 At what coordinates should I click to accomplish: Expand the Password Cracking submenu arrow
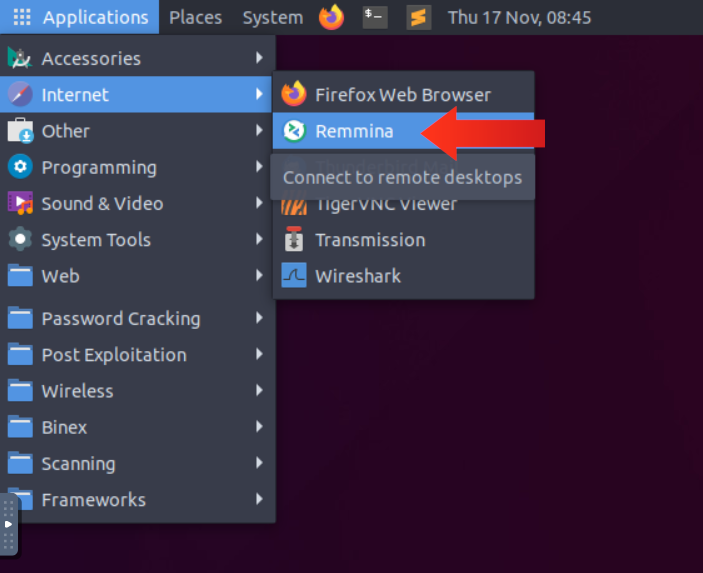click(260, 319)
